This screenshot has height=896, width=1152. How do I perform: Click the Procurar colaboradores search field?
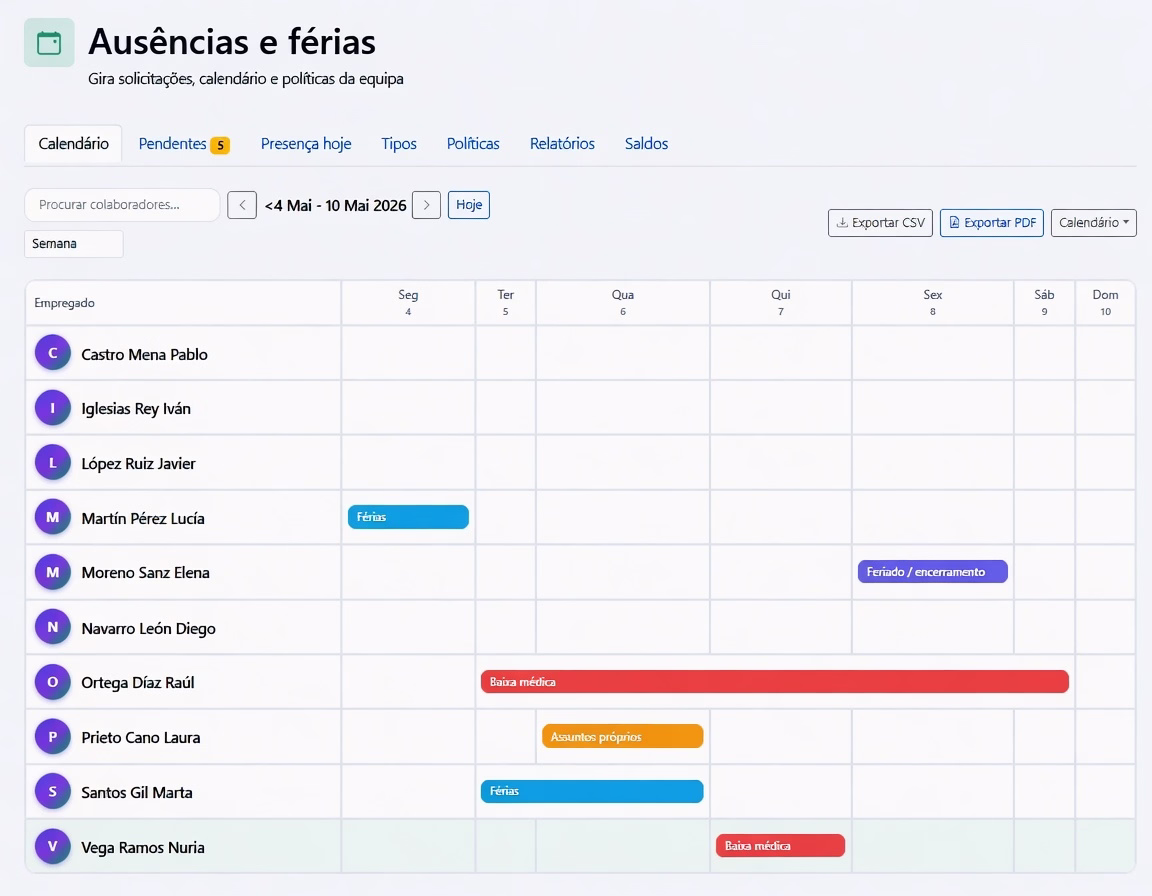click(x=122, y=205)
